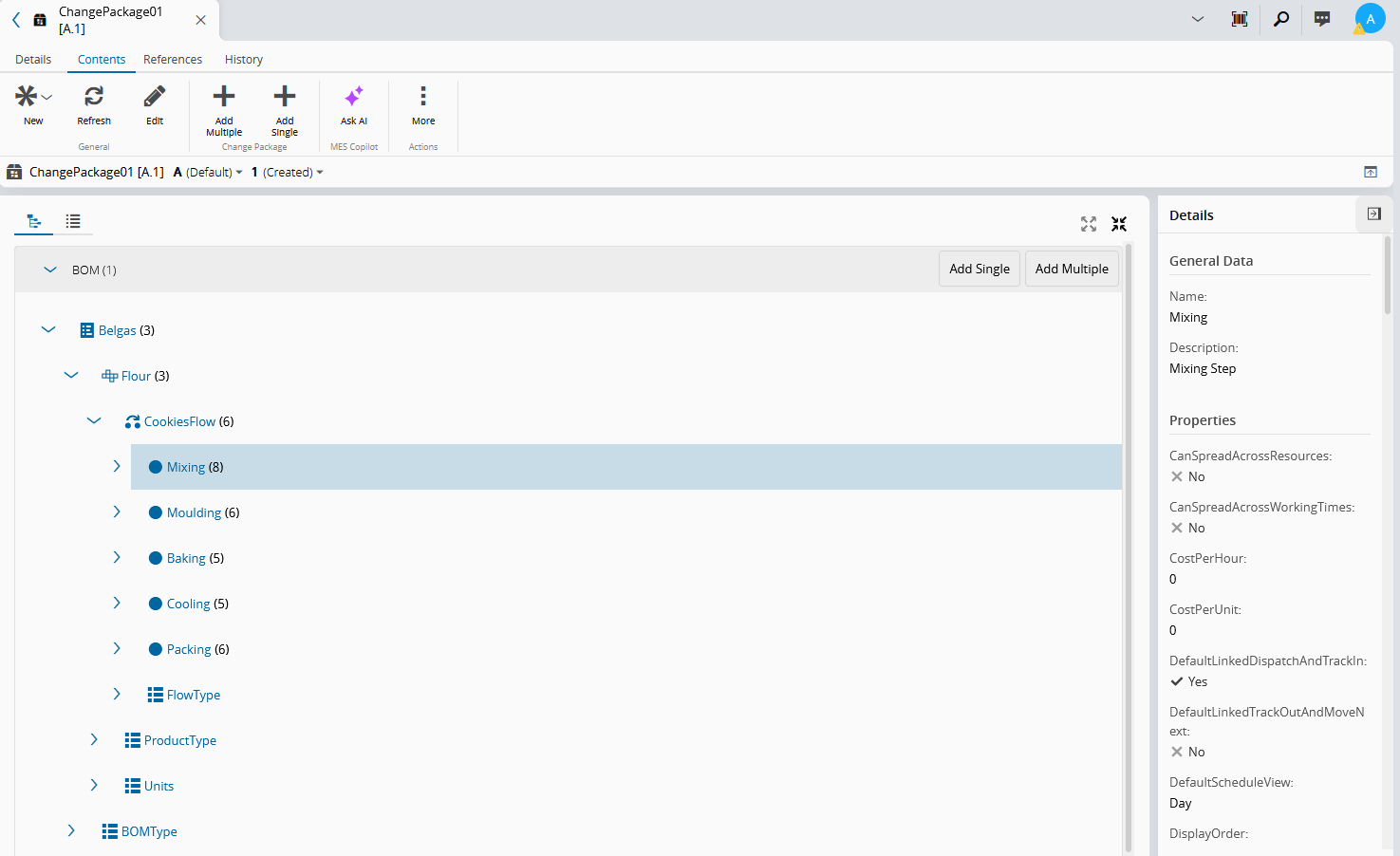The width and height of the screenshot is (1400, 856).
Task: Click Add Single in the ribbon toolbar
Action: pyautogui.click(x=285, y=110)
